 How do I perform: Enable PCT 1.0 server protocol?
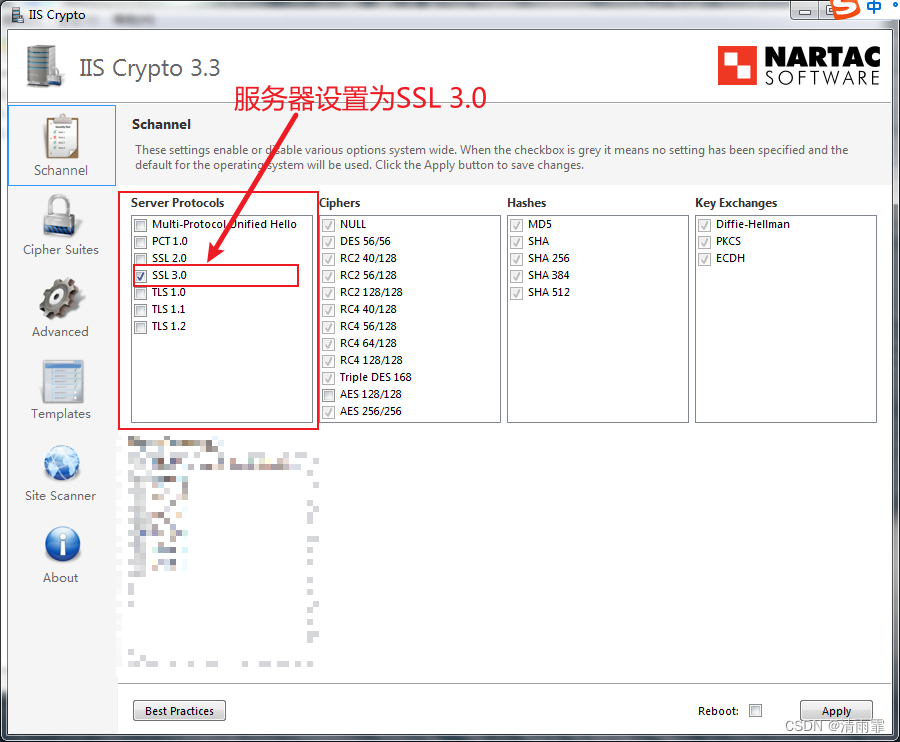pos(141,242)
